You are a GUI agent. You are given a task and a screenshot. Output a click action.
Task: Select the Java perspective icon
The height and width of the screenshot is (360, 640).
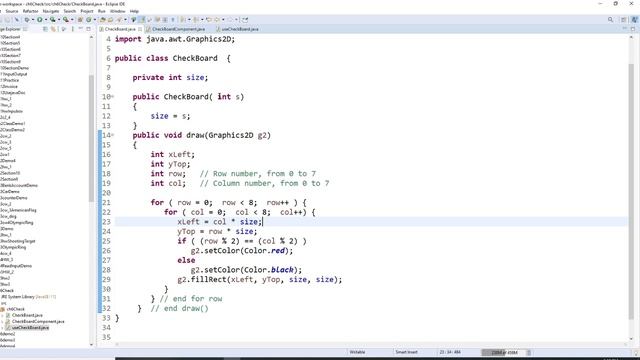click(x=635, y=20)
